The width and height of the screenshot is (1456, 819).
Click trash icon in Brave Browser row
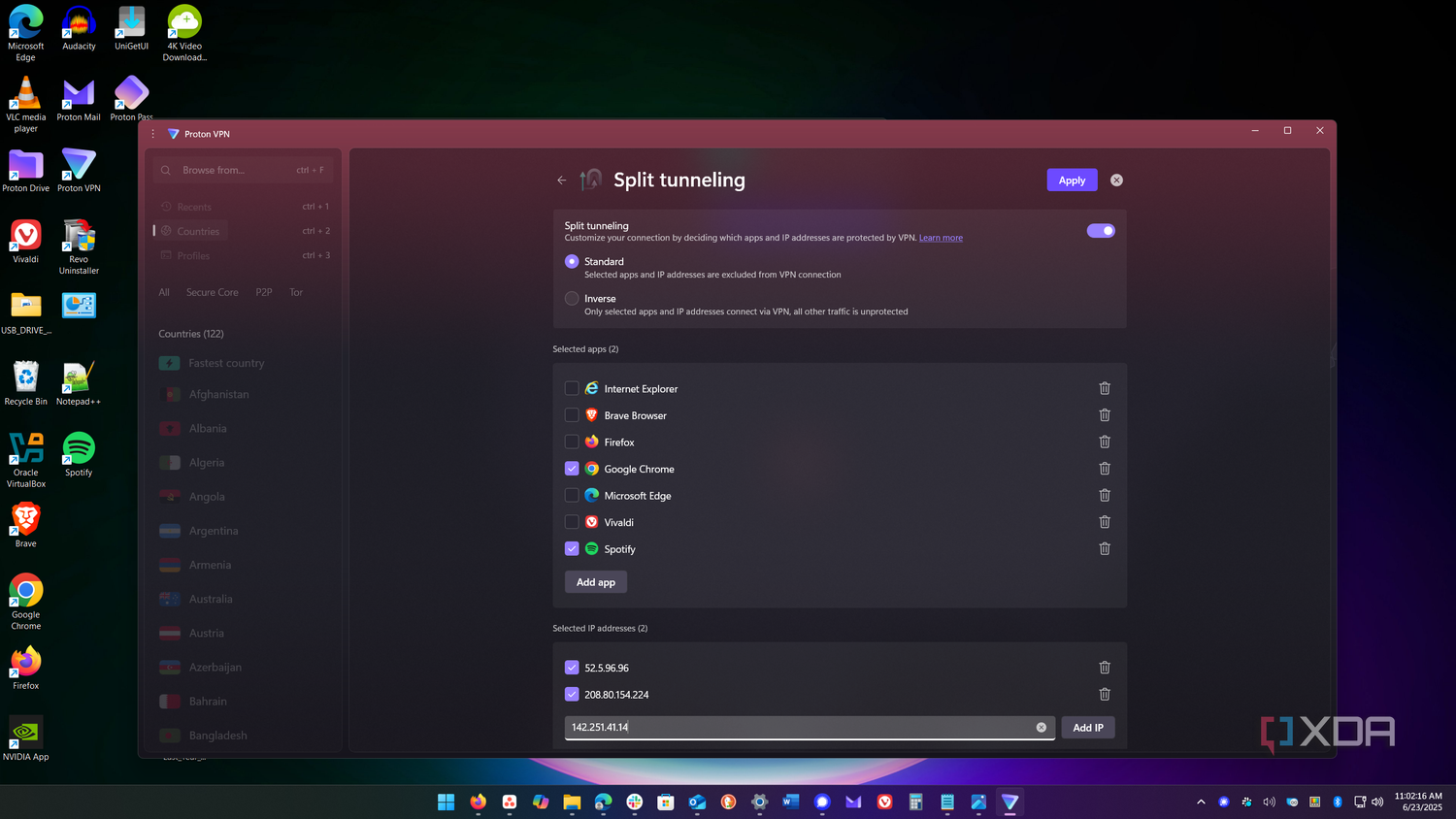[x=1105, y=415]
